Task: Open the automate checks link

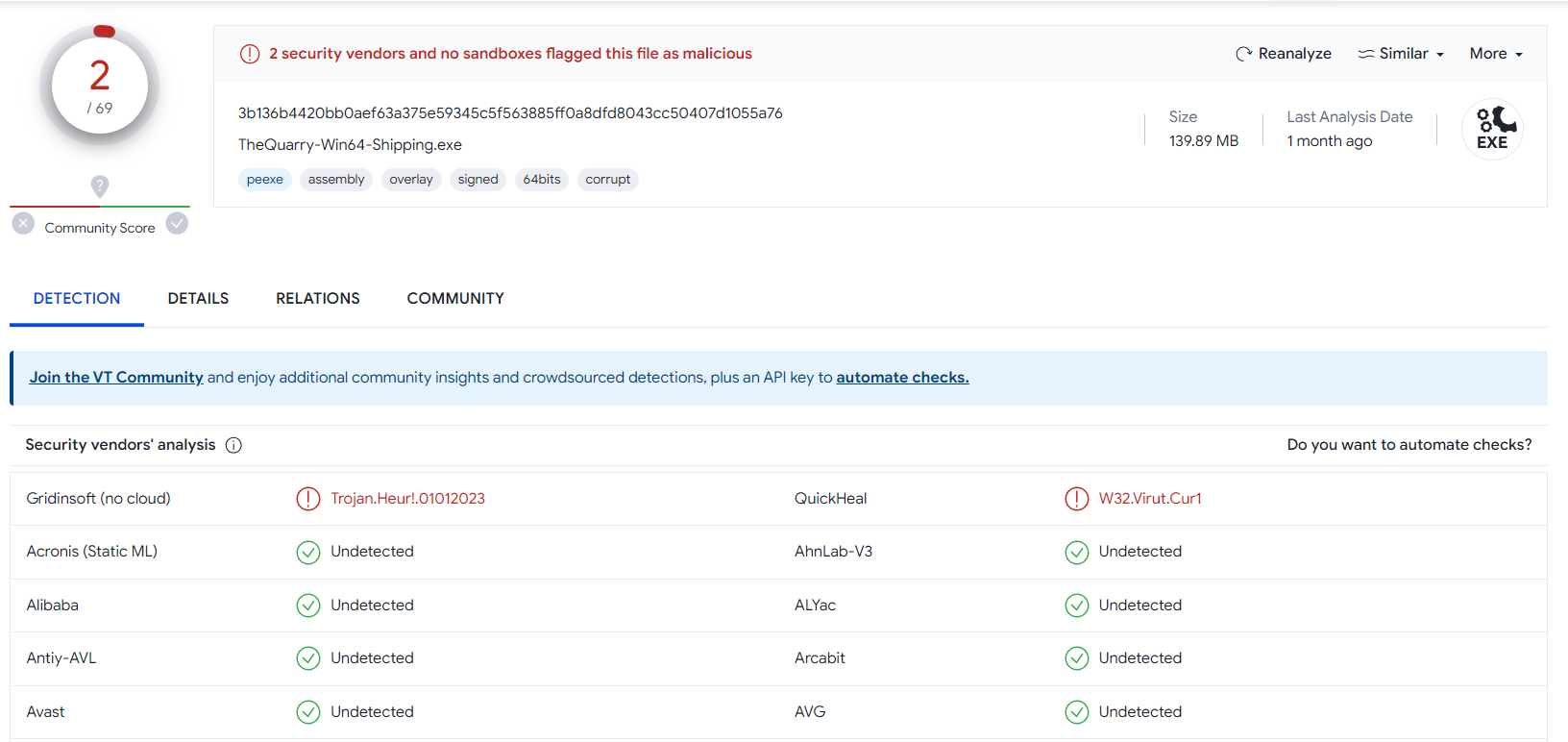Action: click(901, 378)
